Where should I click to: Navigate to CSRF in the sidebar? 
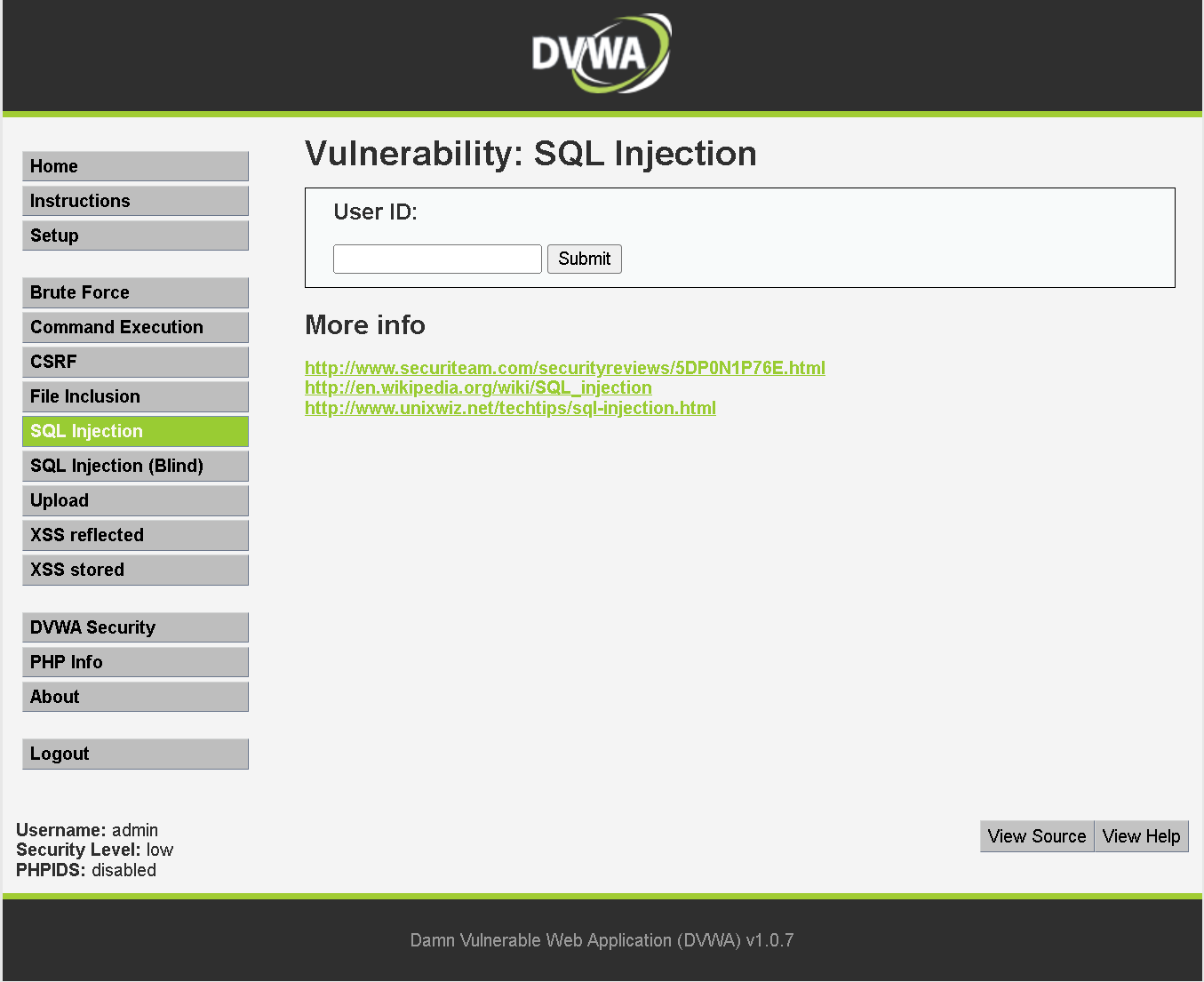pos(135,362)
